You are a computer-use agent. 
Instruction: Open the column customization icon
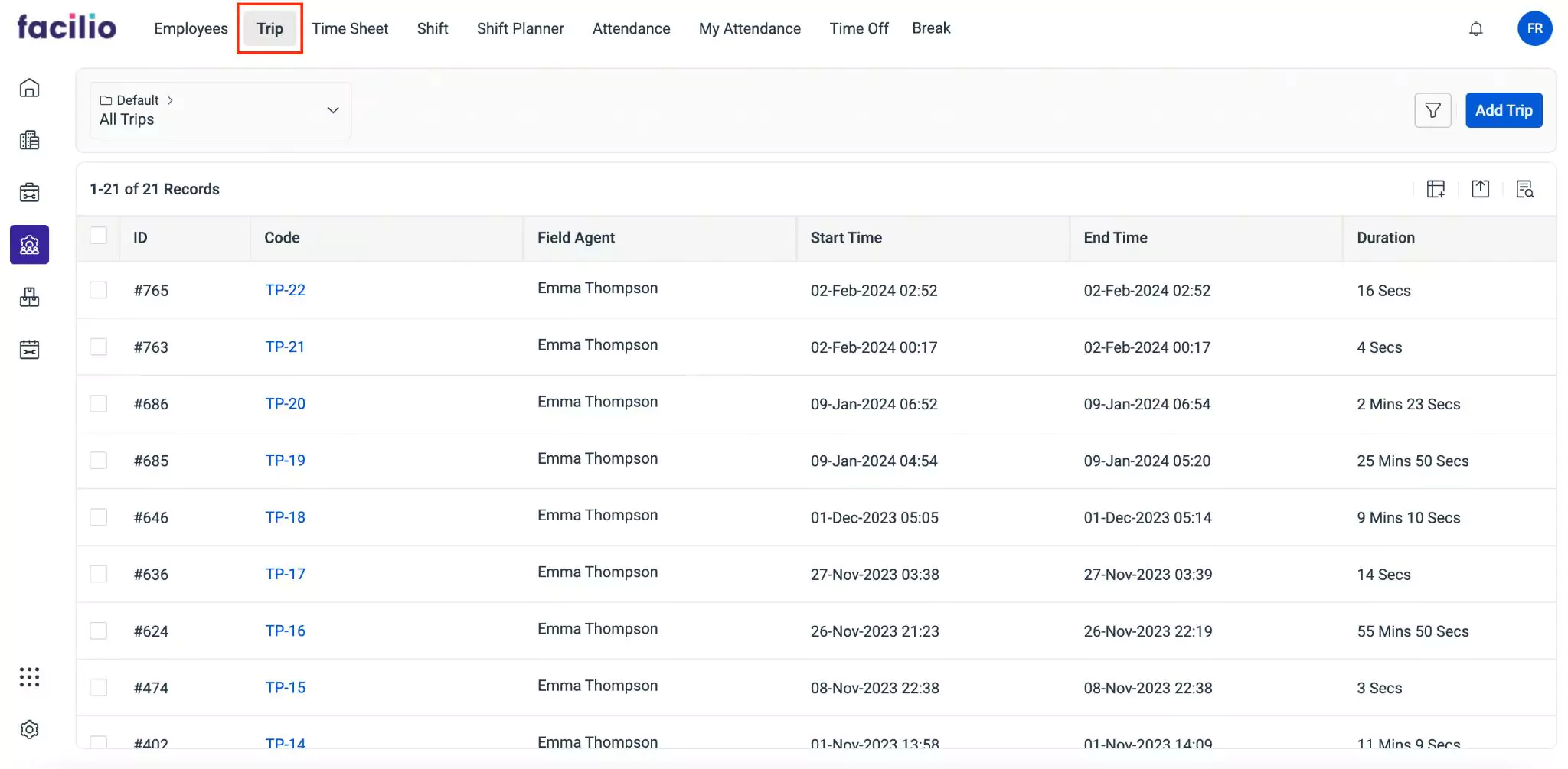(1436, 189)
